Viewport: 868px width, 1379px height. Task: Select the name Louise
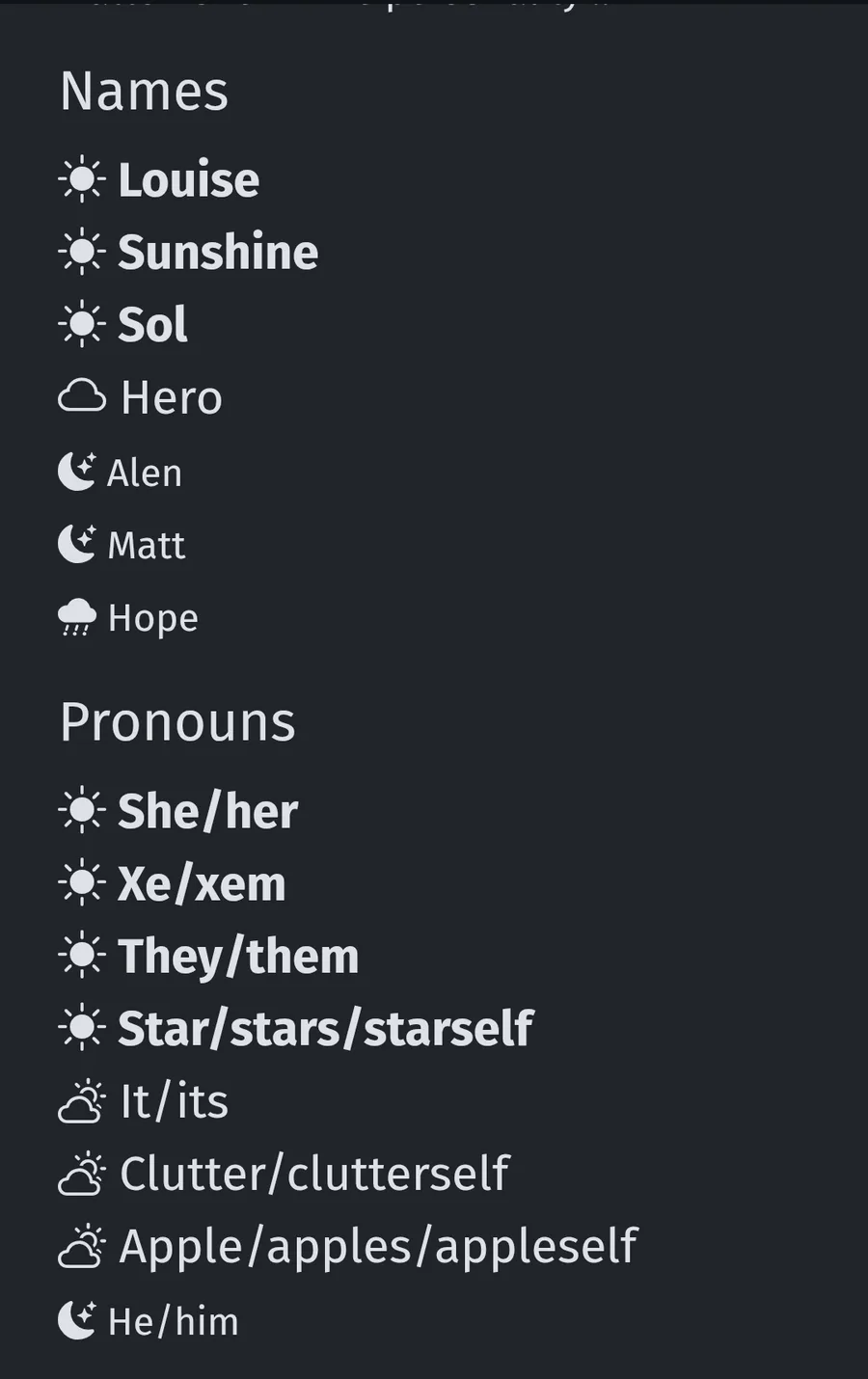pos(189,180)
